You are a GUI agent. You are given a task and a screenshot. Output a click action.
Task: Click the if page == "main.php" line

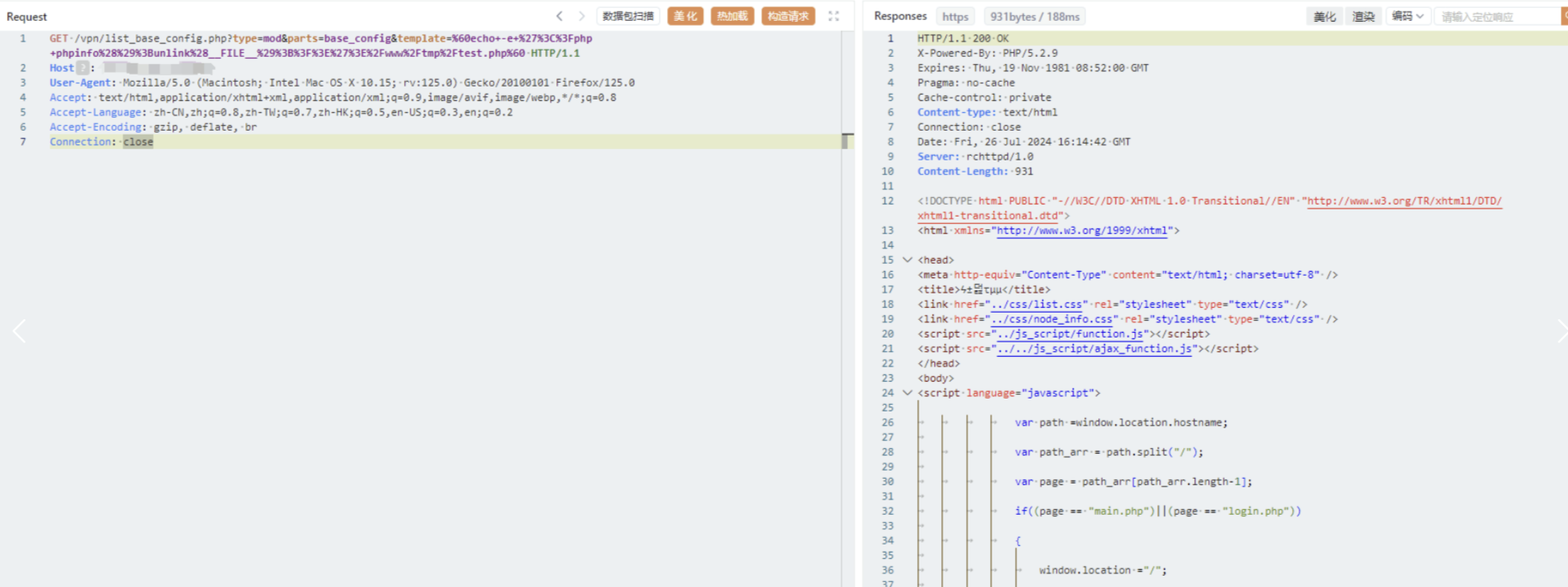pyautogui.click(x=1158, y=511)
